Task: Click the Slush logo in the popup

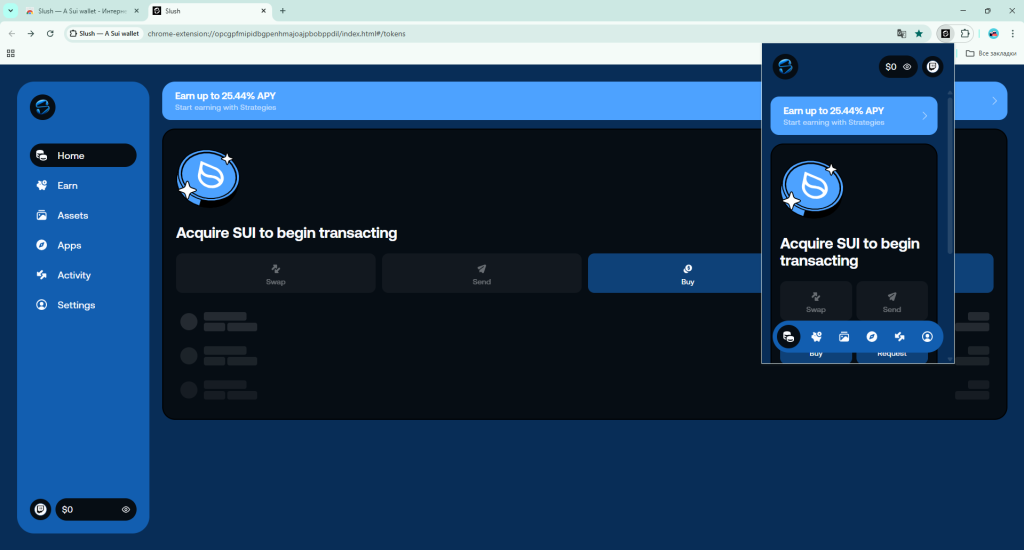Action: click(x=785, y=67)
